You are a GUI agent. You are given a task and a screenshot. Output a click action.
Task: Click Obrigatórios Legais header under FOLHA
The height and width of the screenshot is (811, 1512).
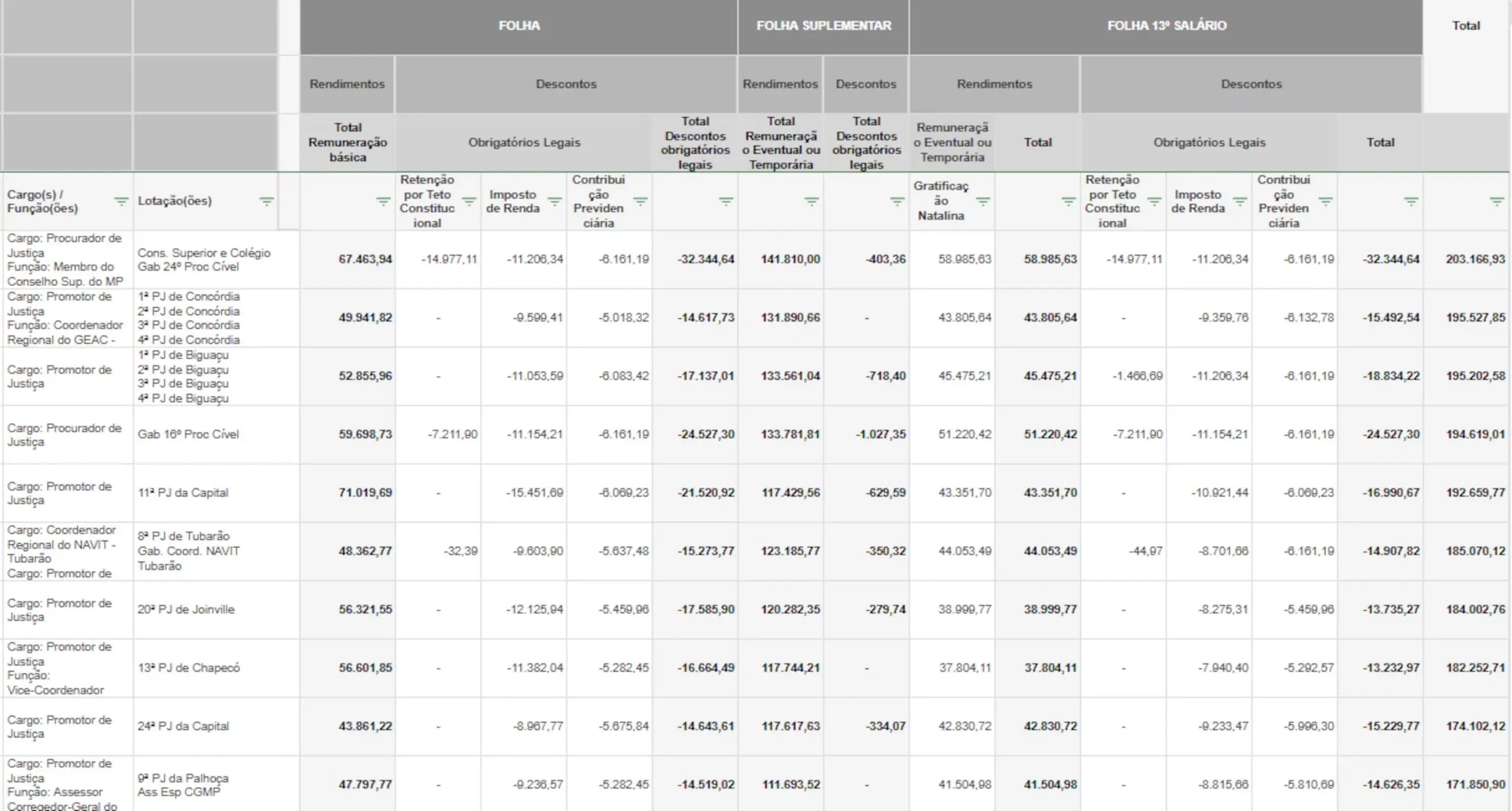point(524,142)
